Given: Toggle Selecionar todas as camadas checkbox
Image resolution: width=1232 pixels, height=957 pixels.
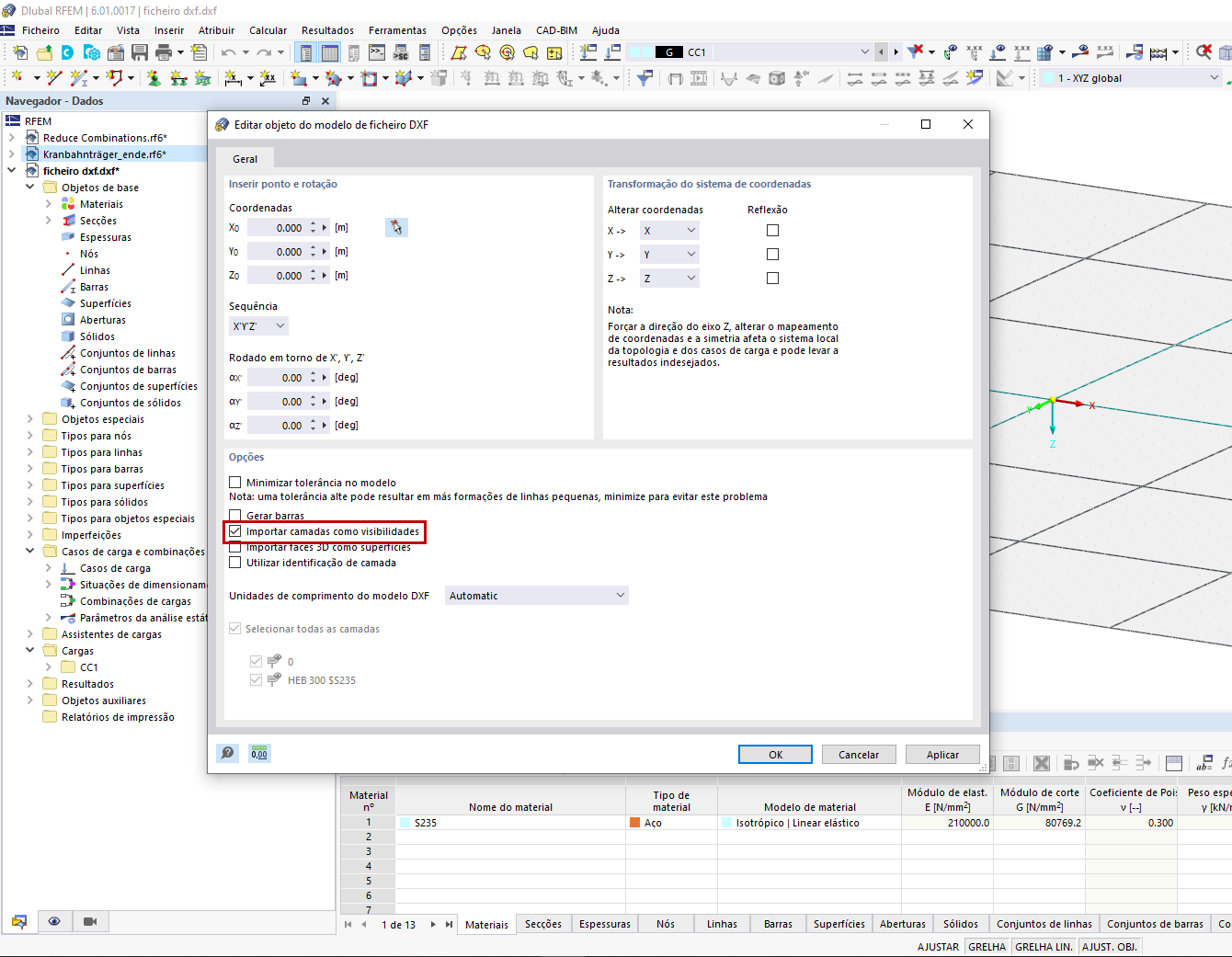Looking at the screenshot, I should [235, 629].
